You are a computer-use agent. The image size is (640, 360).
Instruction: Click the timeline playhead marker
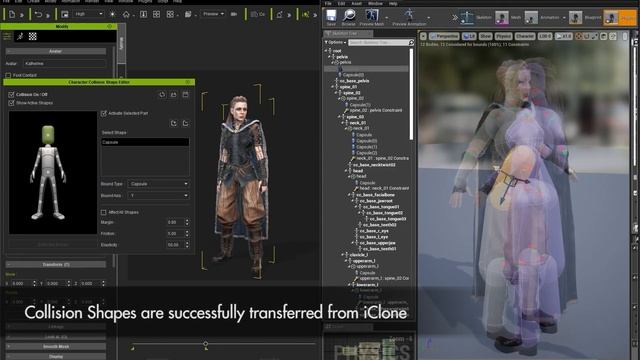click(x=206, y=345)
